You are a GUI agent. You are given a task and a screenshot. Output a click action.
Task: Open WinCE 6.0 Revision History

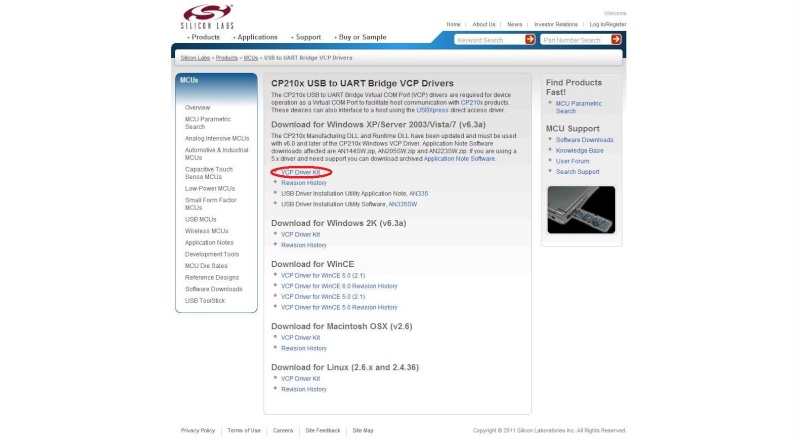(339, 286)
